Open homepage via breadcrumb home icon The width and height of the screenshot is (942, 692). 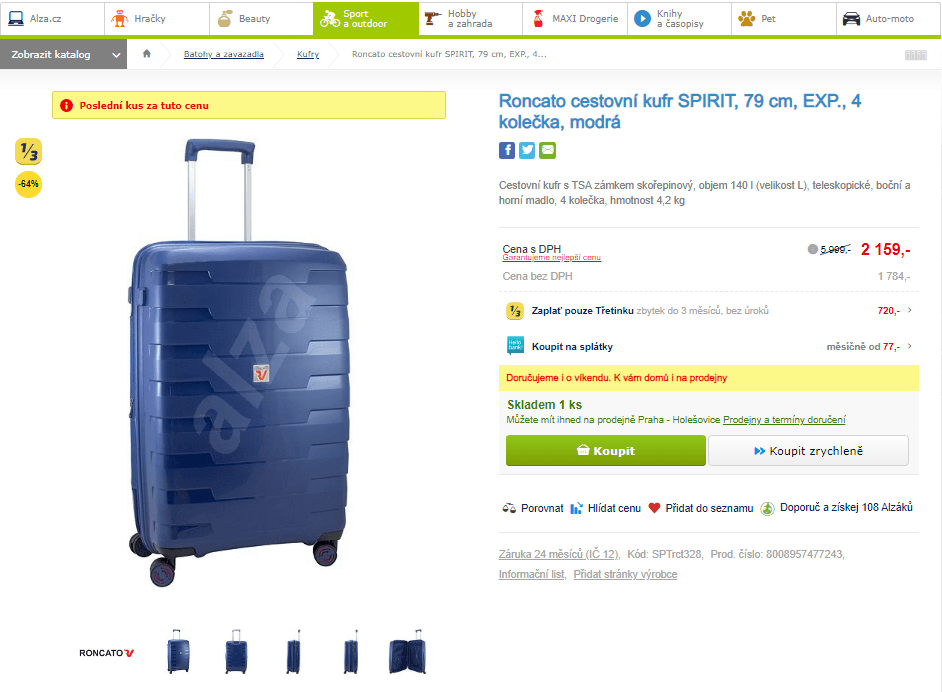(x=146, y=56)
